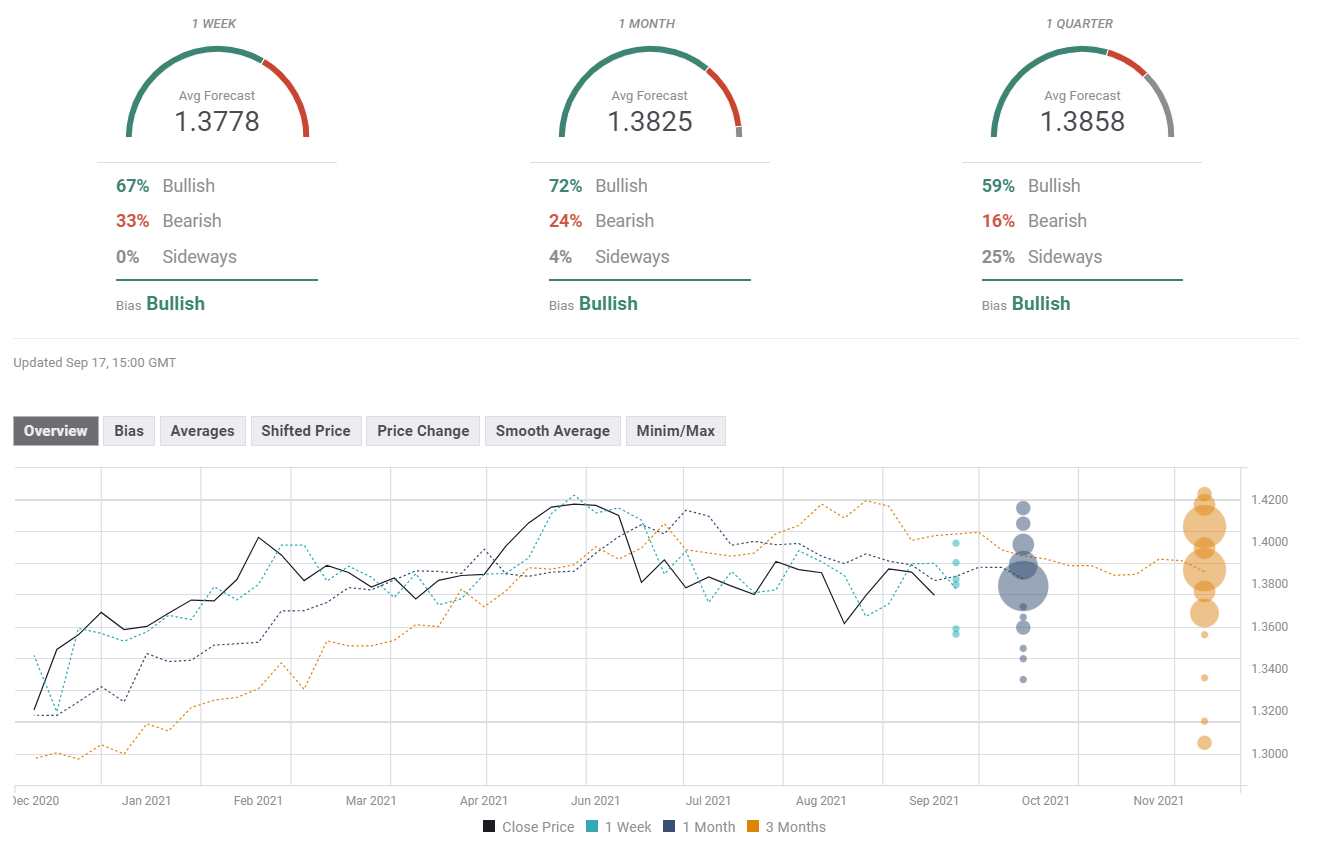
Task: Switch to the Overview tab
Action: coord(56,431)
